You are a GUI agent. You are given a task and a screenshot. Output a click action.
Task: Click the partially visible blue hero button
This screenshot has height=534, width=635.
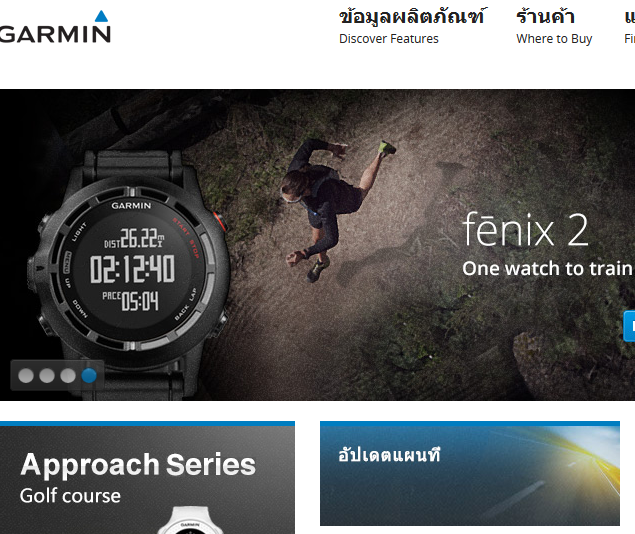629,326
